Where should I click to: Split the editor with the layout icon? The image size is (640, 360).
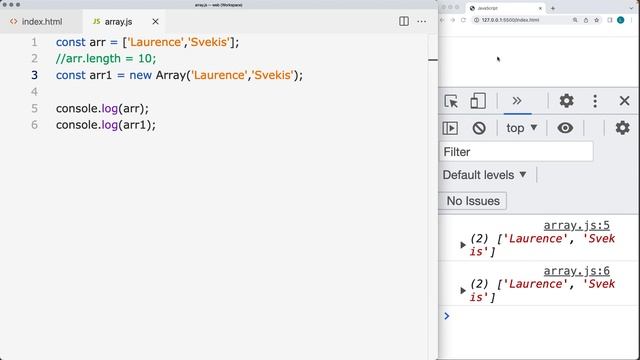point(404,21)
